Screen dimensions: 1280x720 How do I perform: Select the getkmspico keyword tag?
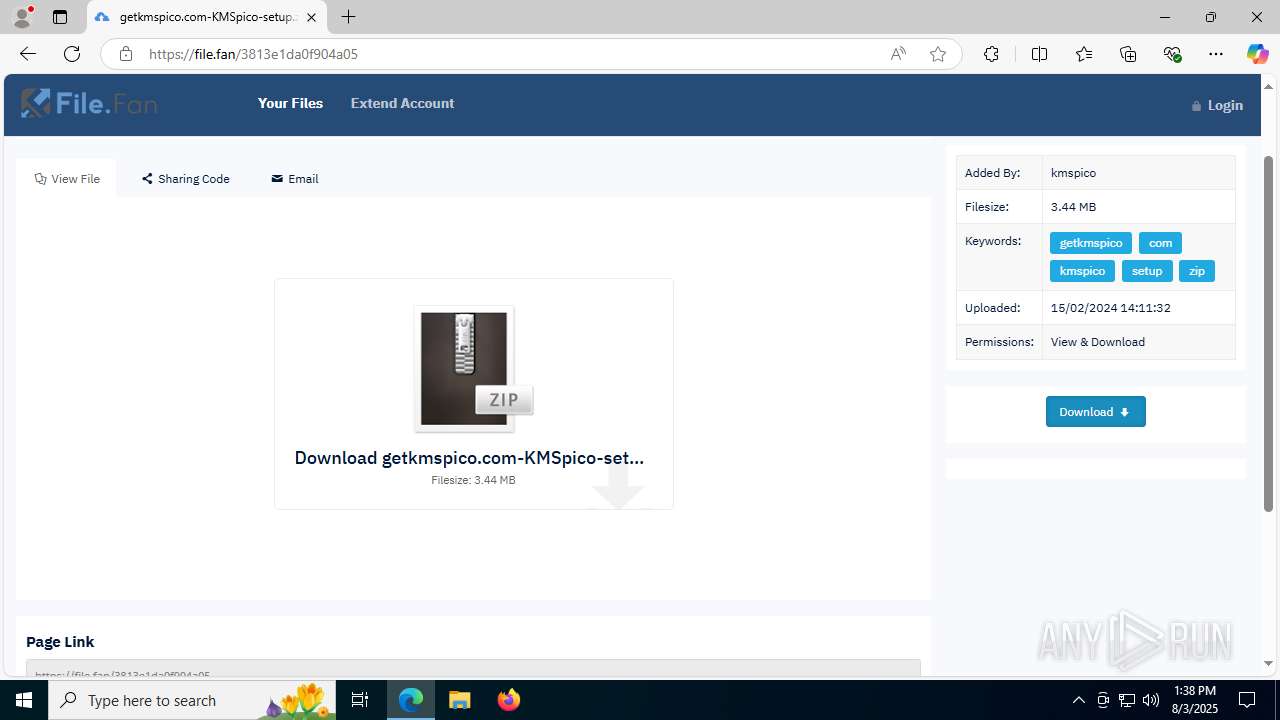coord(1091,243)
